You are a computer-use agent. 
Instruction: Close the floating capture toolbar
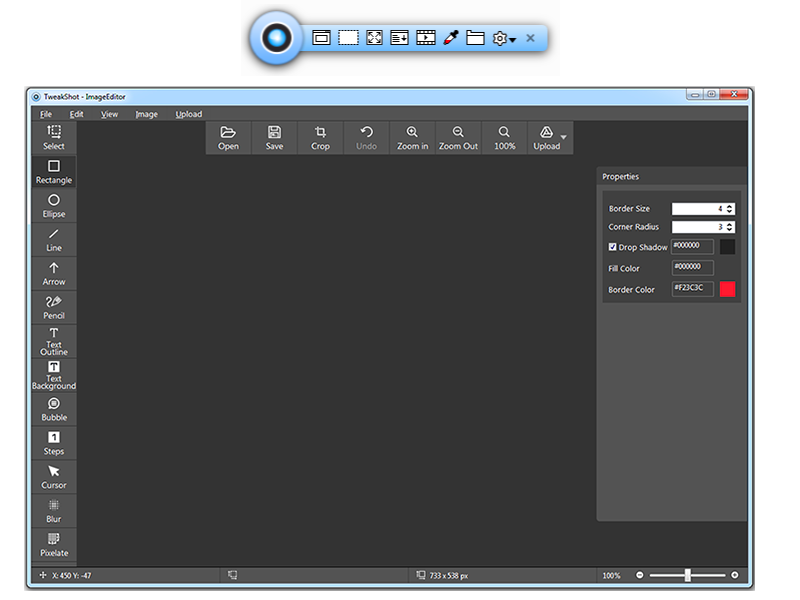(531, 38)
